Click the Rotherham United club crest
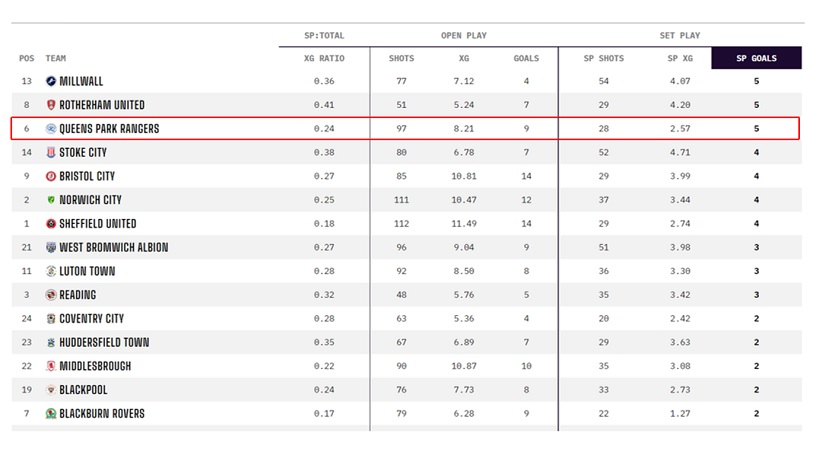This screenshot has height=455, width=829. tap(51, 105)
